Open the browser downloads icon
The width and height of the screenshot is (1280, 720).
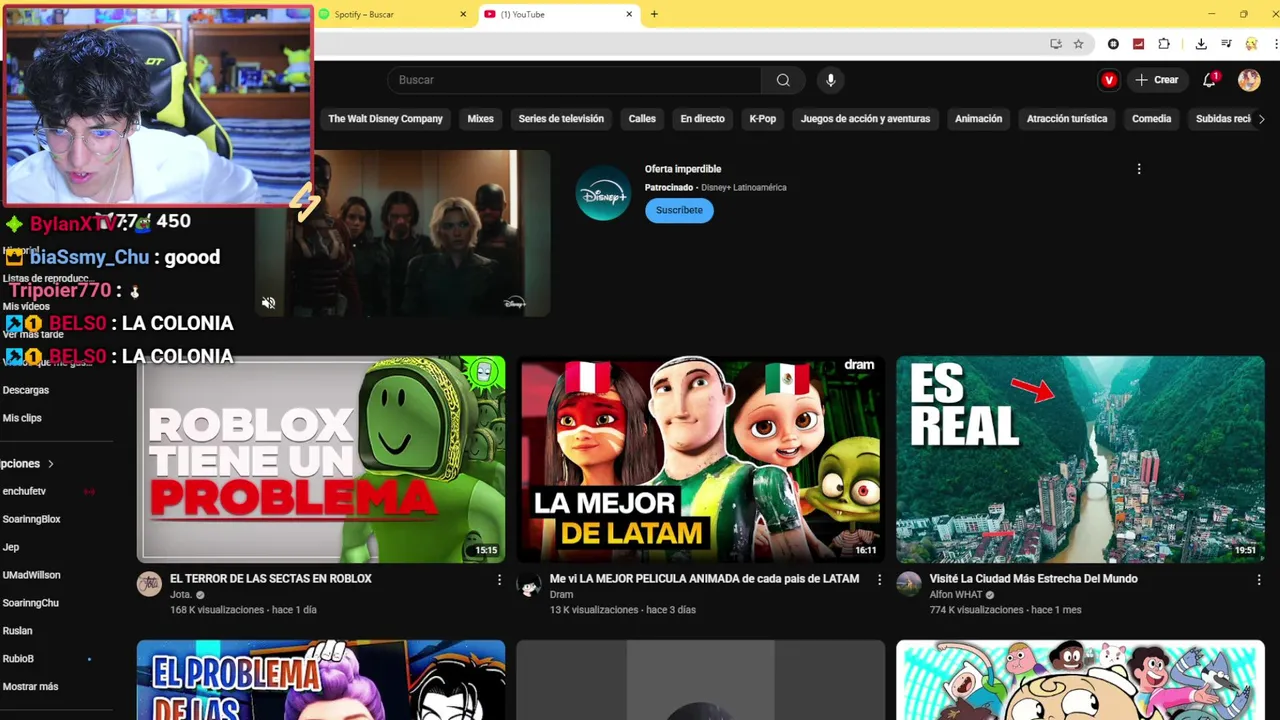pyautogui.click(x=1201, y=44)
